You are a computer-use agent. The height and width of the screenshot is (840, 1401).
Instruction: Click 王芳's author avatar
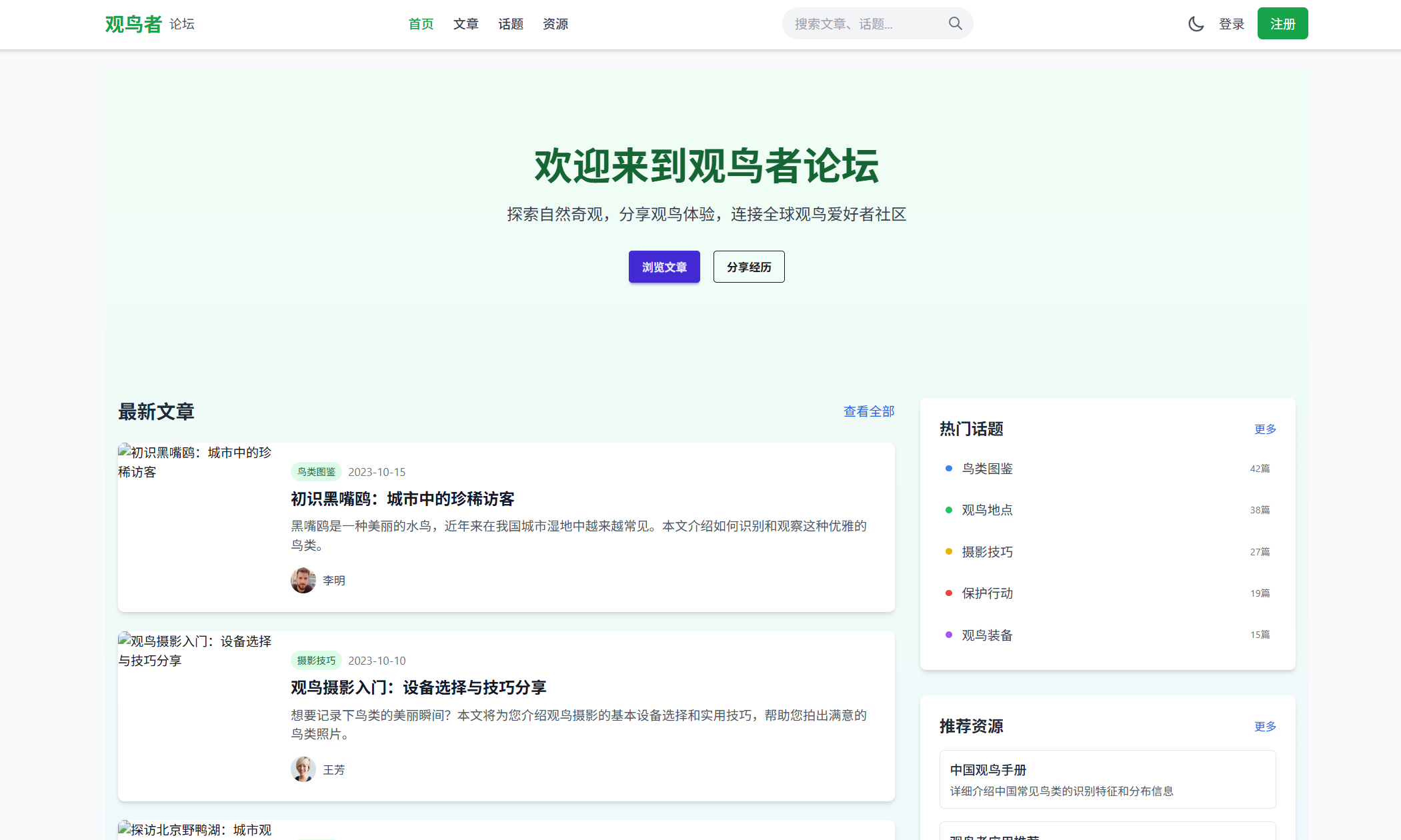[x=303, y=769]
